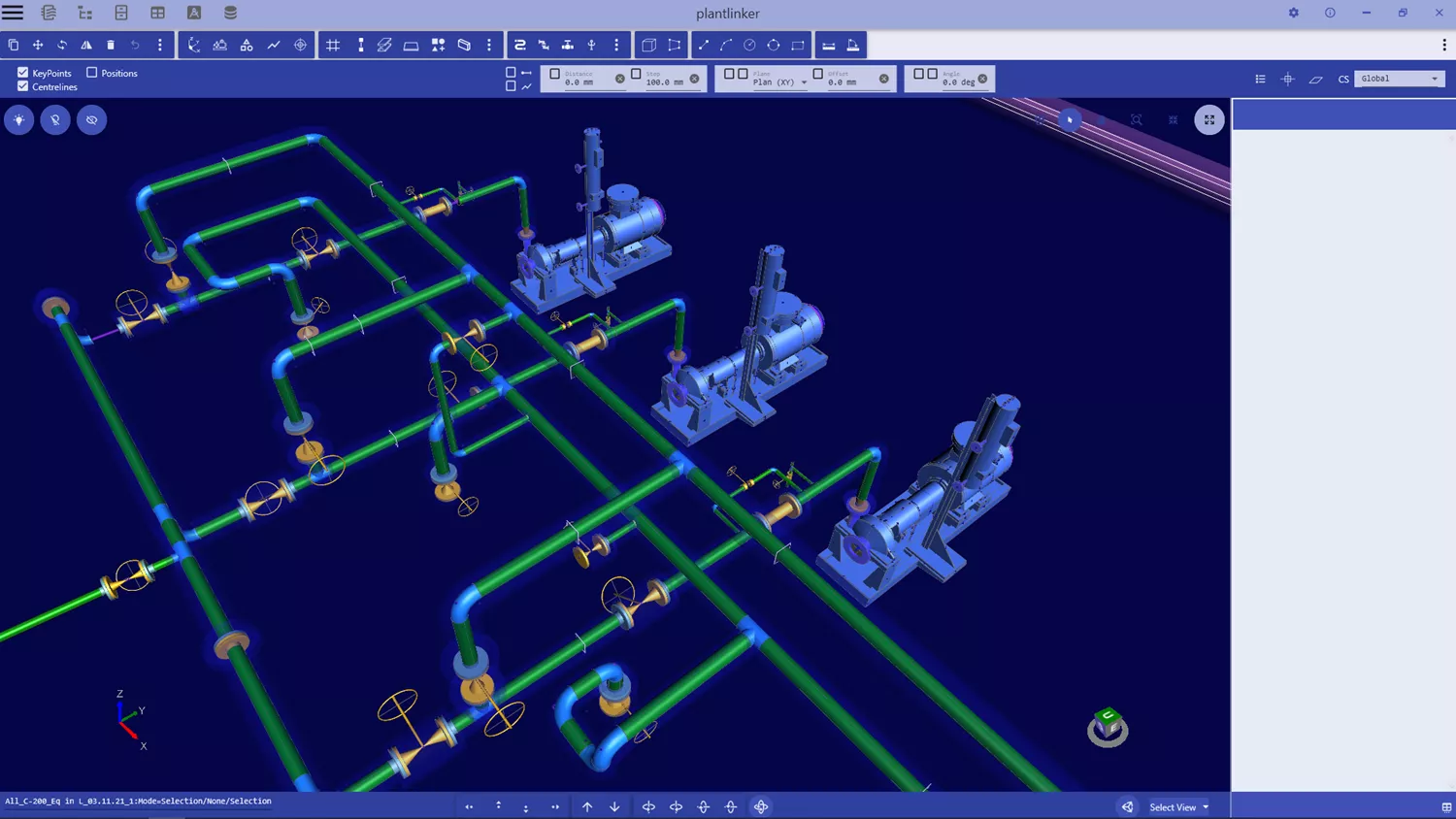The image size is (1456, 819).
Task: Toggle the Centrelines checkbox
Action: click(23, 86)
